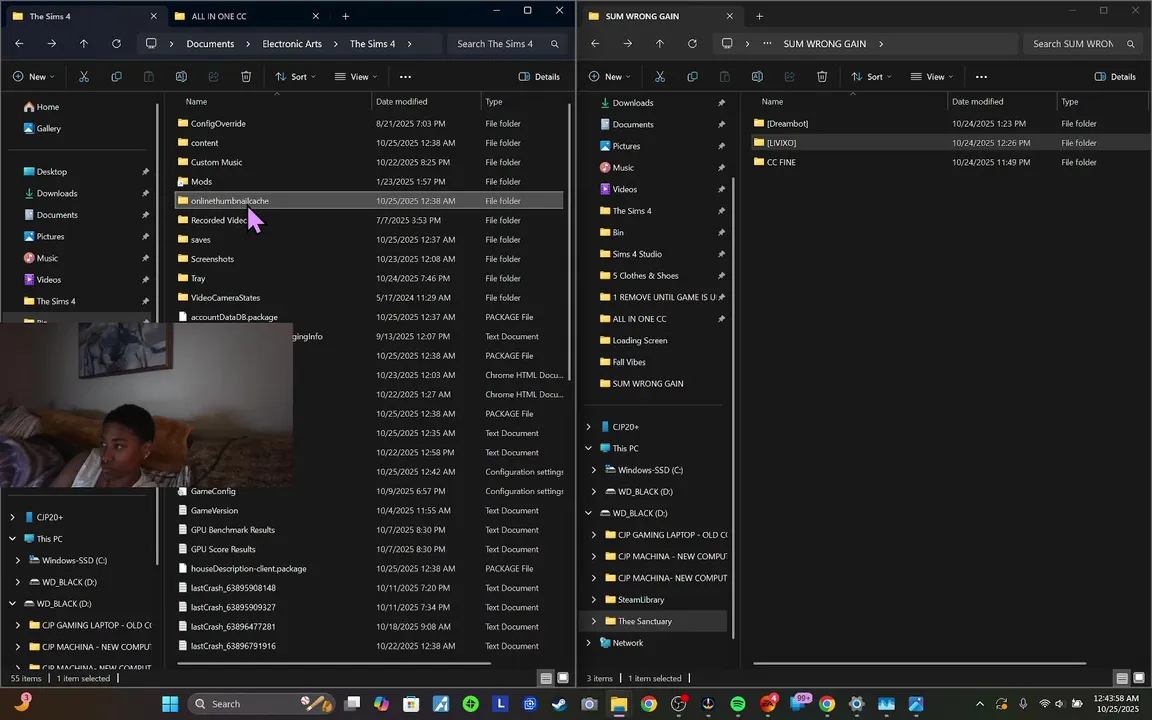Click Documents breadcrumb in address bar

click(x=210, y=44)
